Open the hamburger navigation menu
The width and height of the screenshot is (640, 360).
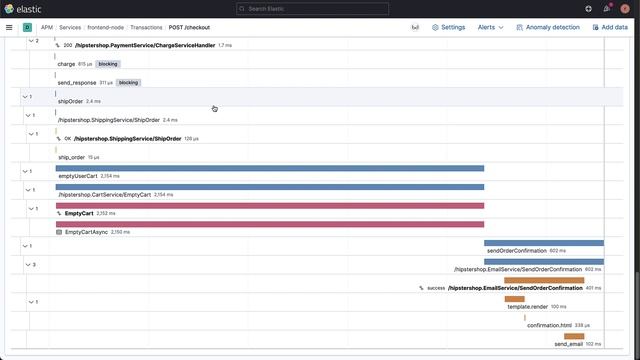9,27
